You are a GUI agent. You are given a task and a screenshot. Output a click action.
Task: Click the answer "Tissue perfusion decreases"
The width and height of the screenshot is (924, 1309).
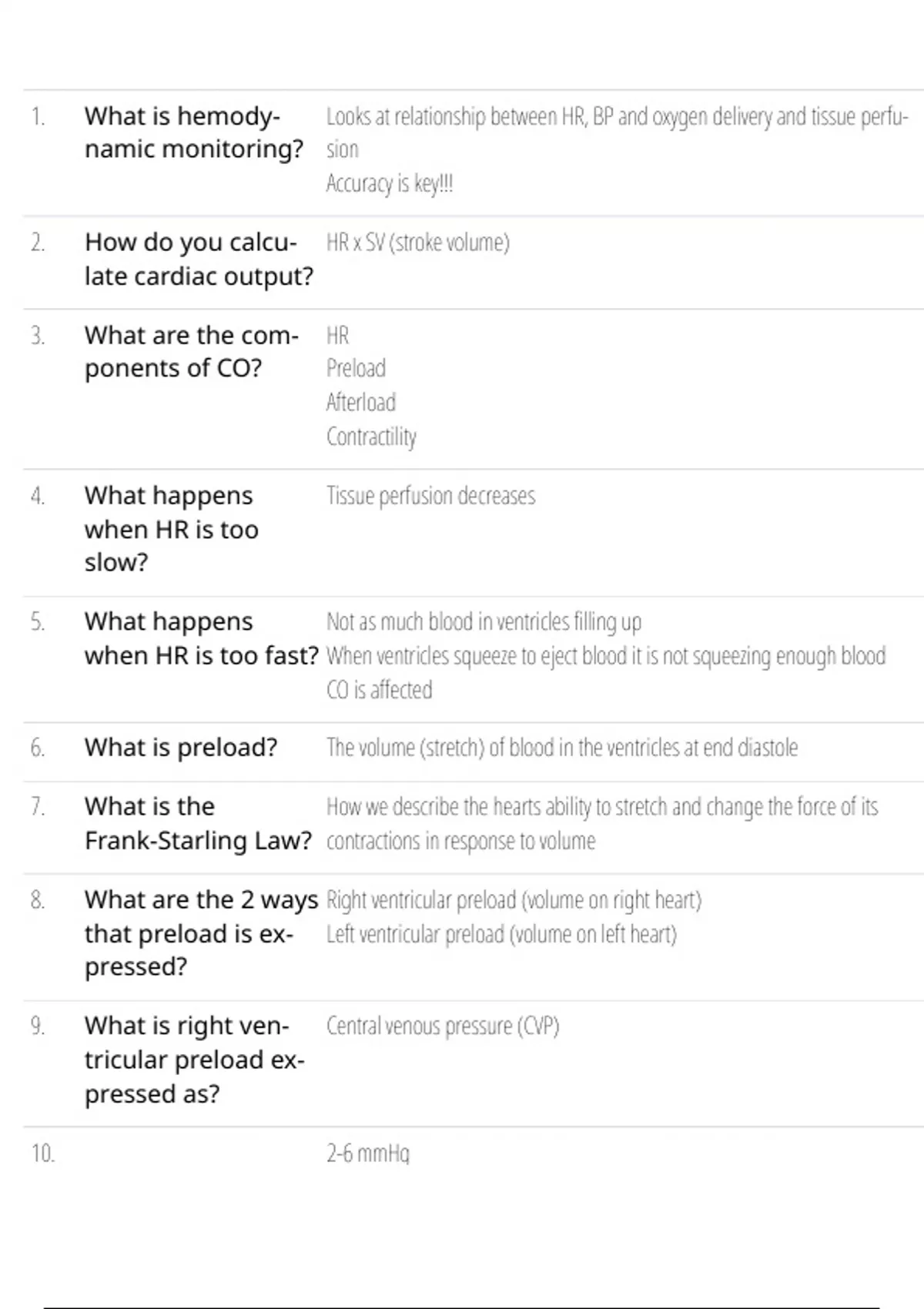(x=430, y=496)
